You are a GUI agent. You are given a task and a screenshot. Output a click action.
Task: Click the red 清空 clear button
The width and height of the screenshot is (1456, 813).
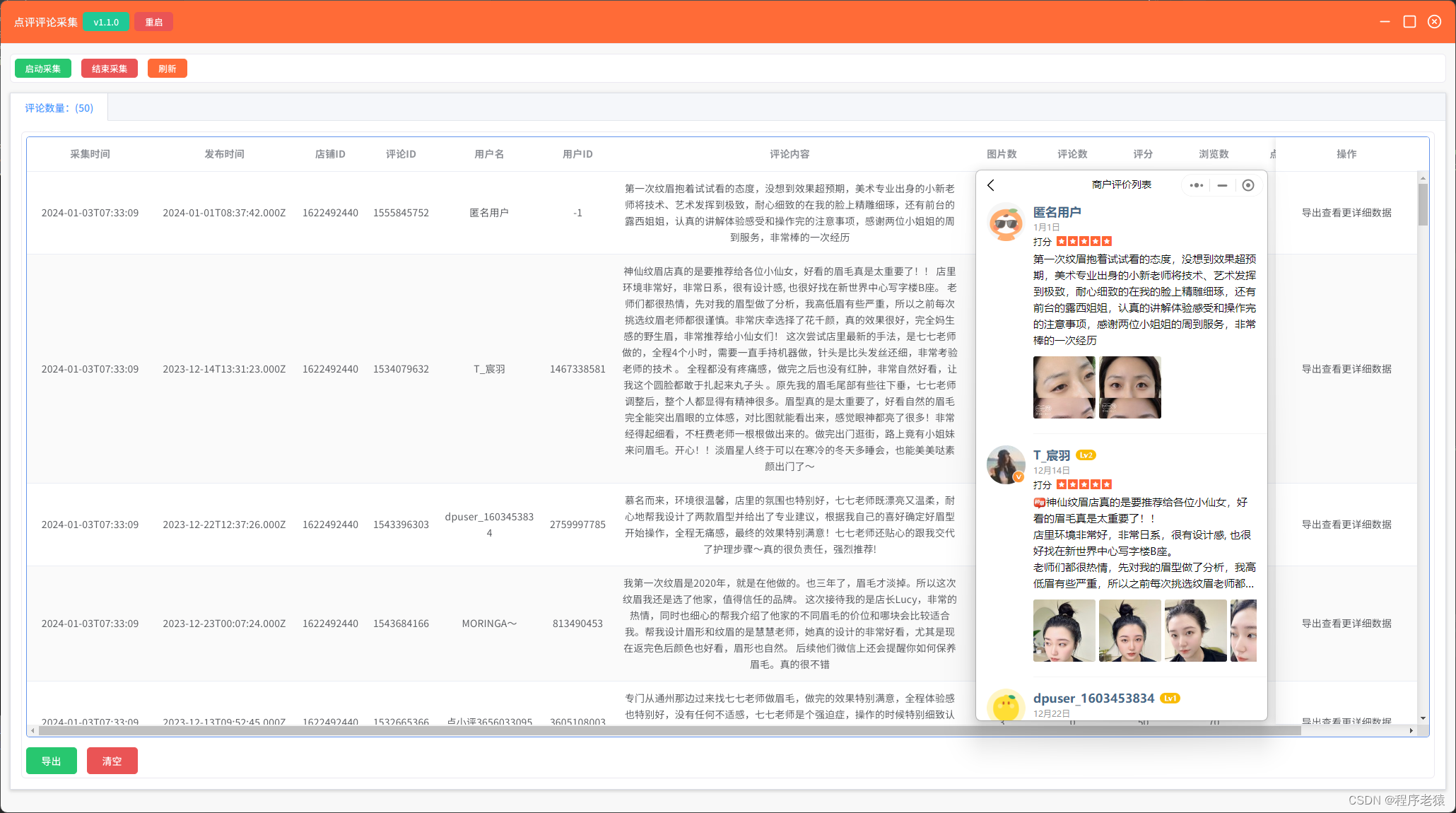pos(112,761)
